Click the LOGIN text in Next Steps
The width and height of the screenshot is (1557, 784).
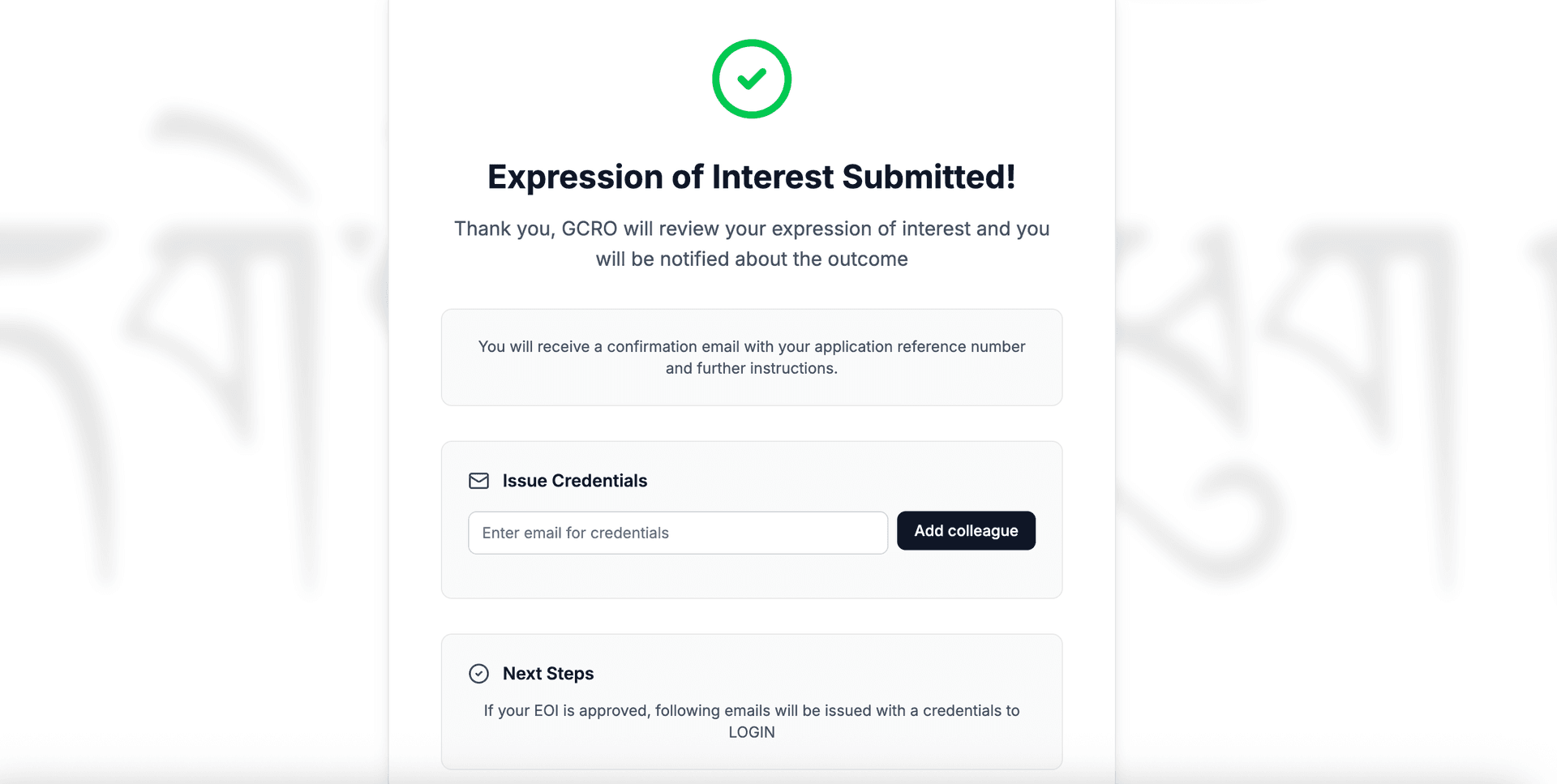tap(751, 731)
